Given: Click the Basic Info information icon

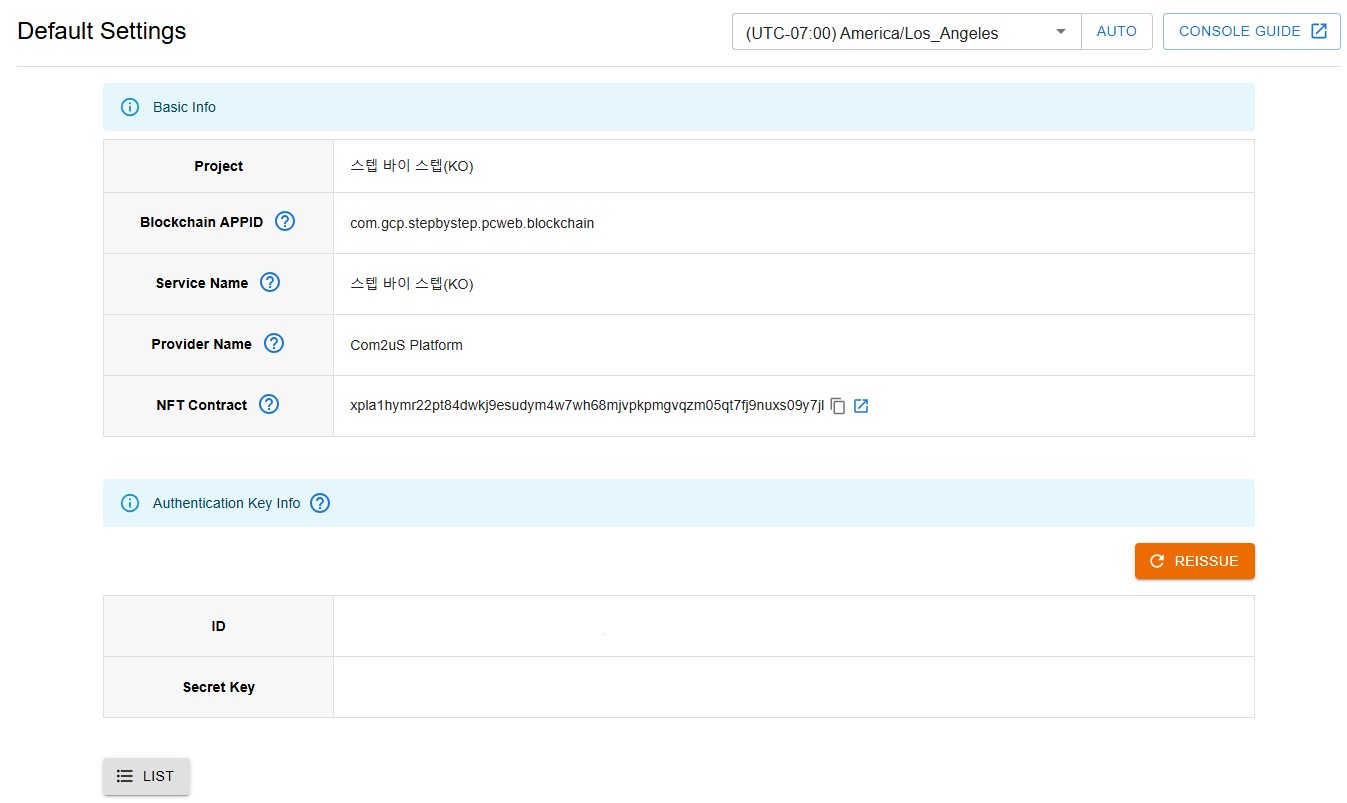Looking at the screenshot, I should pos(130,107).
